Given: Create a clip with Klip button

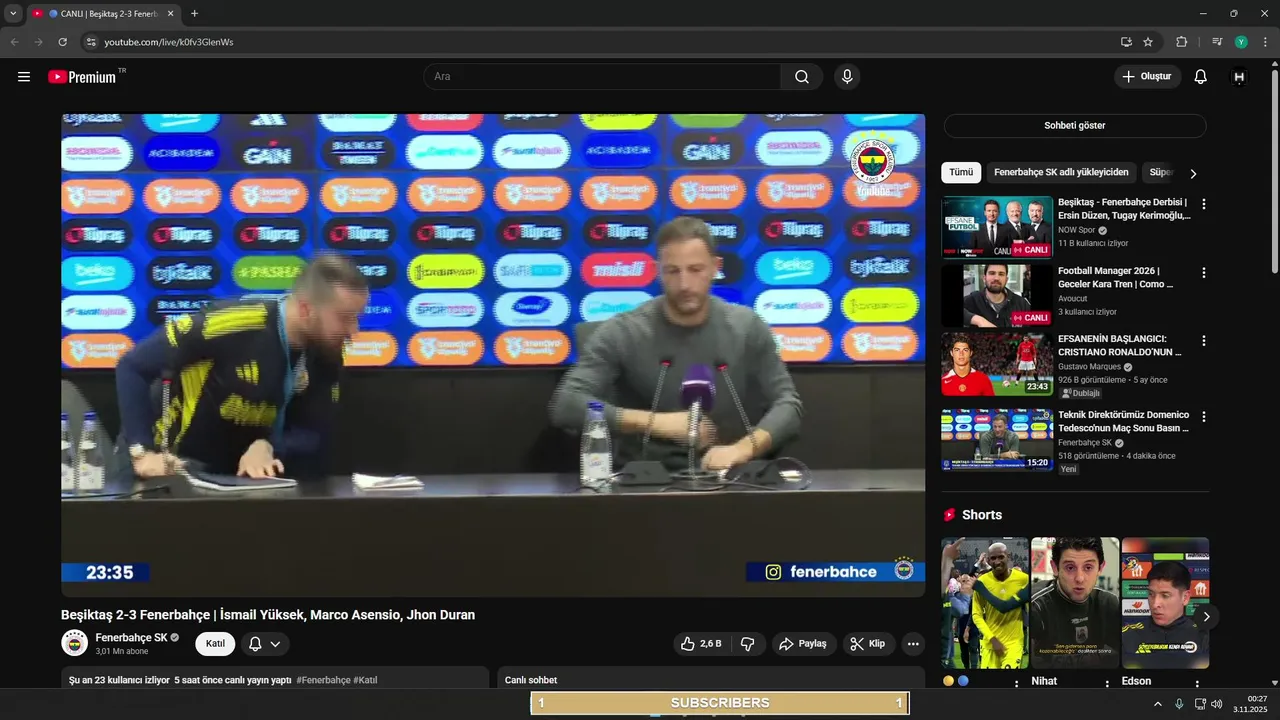Looking at the screenshot, I should [x=868, y=644].
